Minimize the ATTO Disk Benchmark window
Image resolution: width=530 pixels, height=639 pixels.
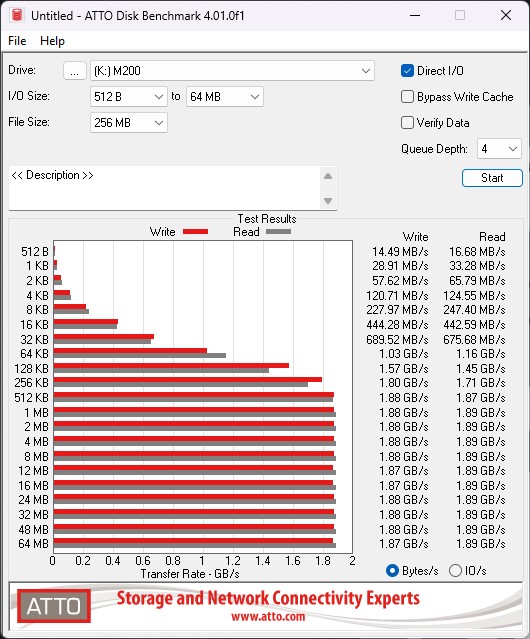415,15
